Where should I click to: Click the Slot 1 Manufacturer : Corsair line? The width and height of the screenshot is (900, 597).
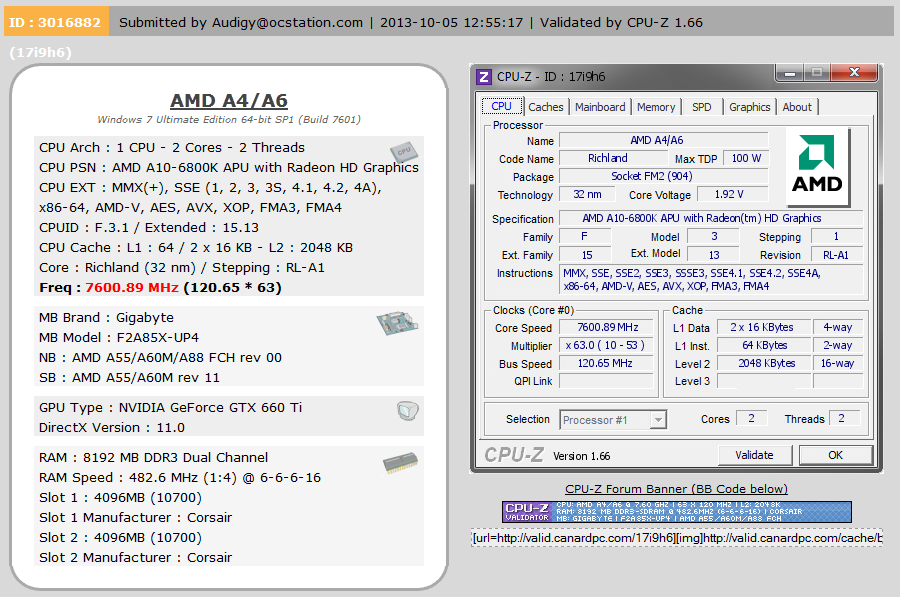tap(135, 518)
